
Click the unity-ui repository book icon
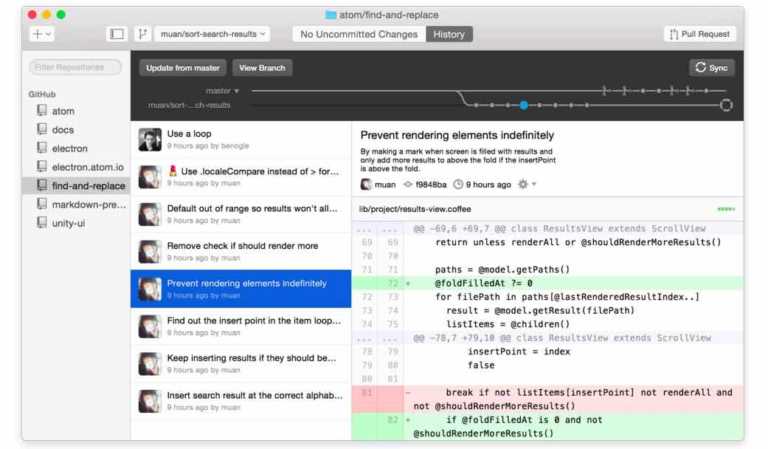[x=42, y=222]
